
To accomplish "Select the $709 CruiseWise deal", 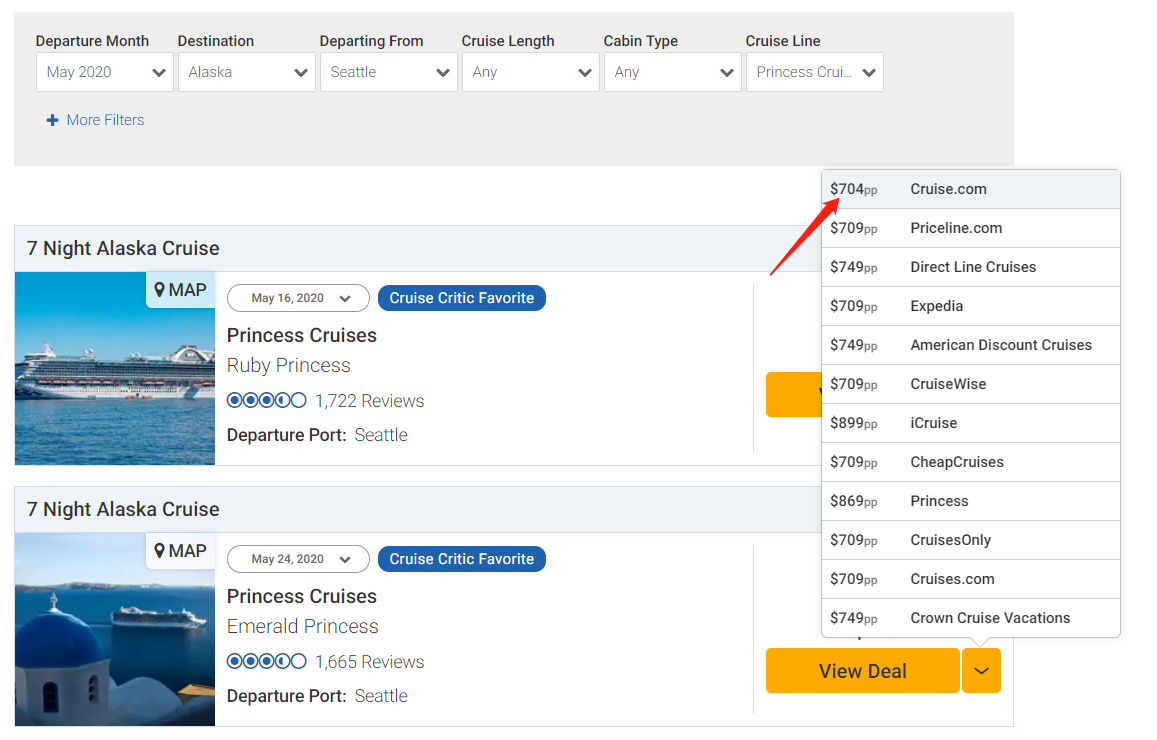I will 971,384.
